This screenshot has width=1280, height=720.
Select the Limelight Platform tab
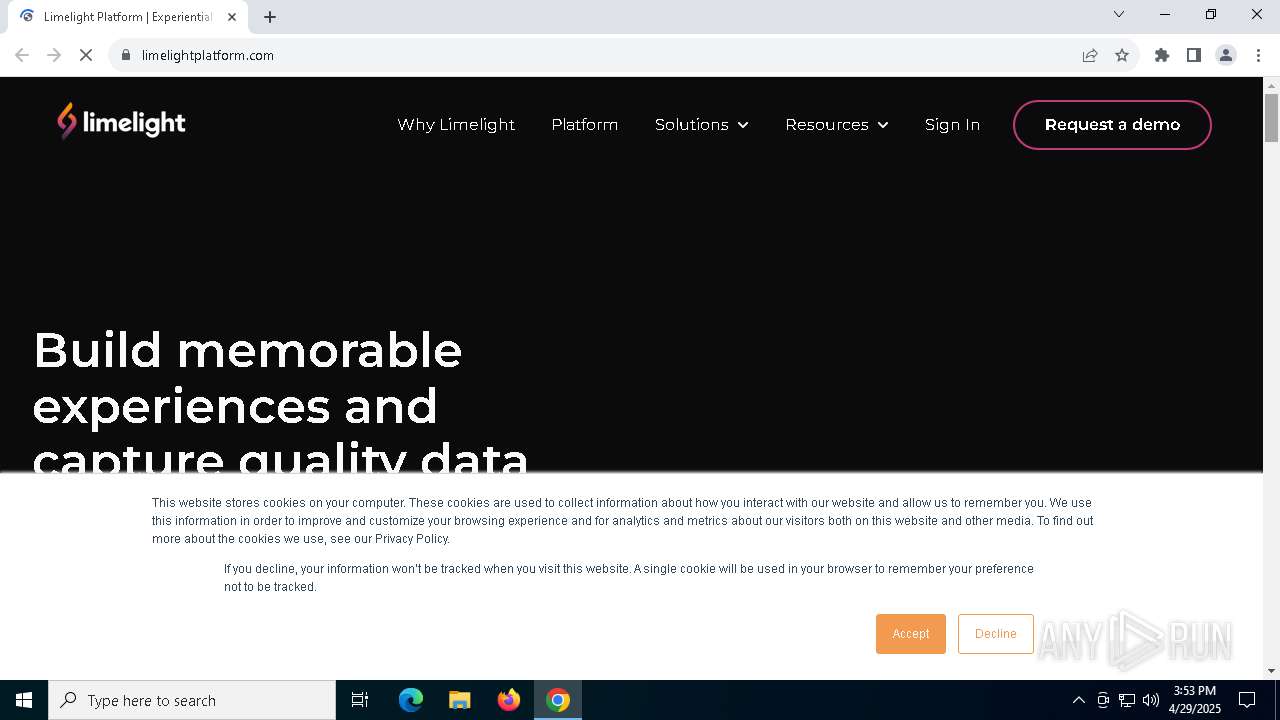pyautogui.click(x=128, y=16)
